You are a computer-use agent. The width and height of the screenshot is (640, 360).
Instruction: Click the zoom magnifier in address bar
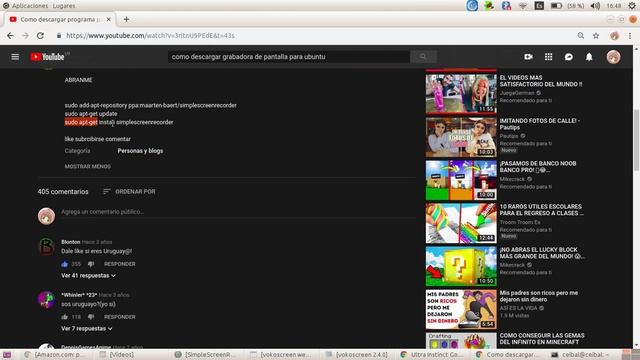[x=580, y=36]
